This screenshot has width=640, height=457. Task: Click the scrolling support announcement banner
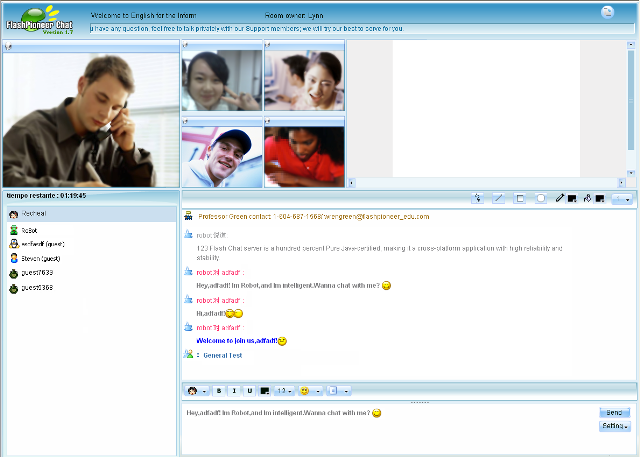tap(362, 29)
